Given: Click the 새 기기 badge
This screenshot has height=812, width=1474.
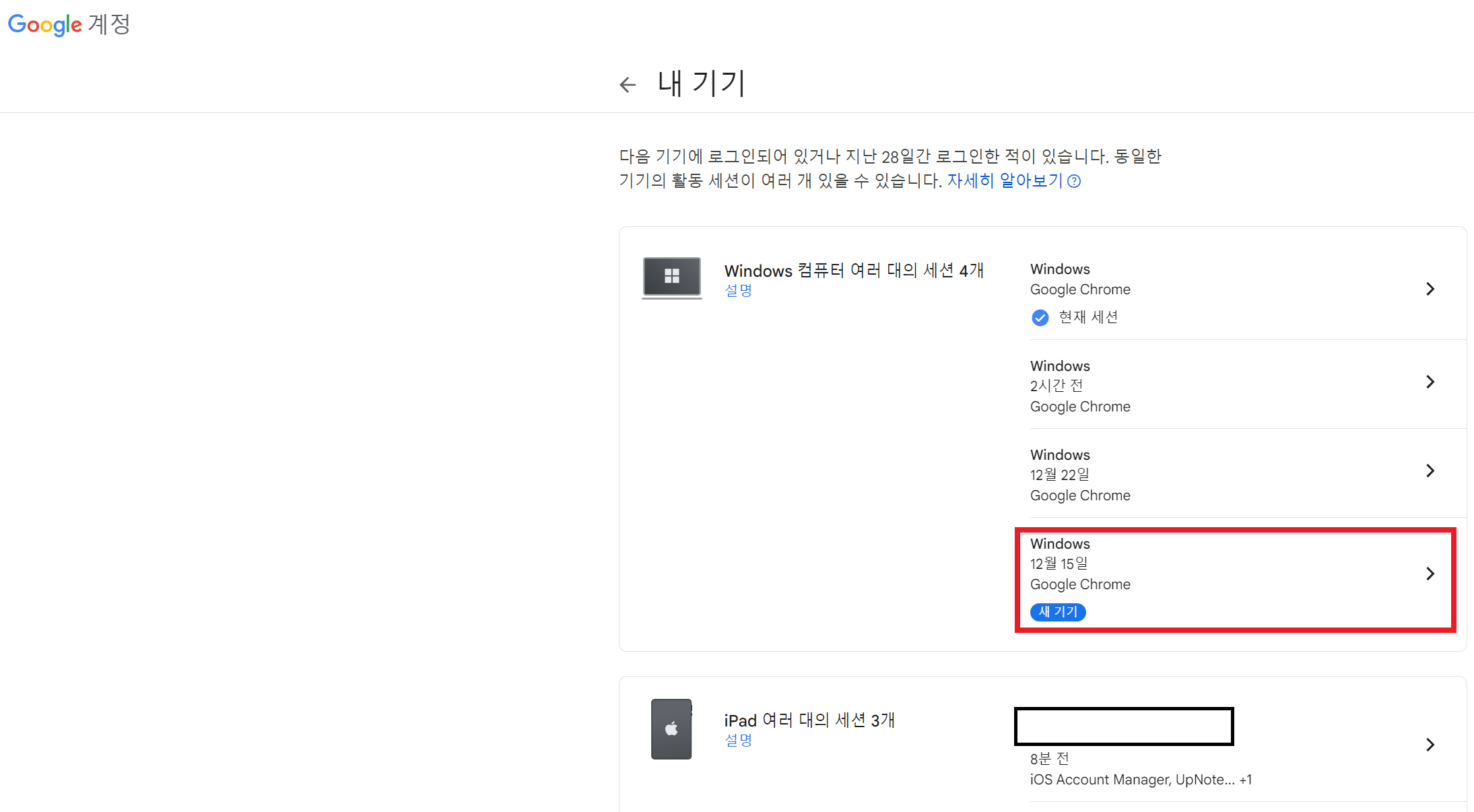Looking at the screenshot, I should (x=1058, y=611).
